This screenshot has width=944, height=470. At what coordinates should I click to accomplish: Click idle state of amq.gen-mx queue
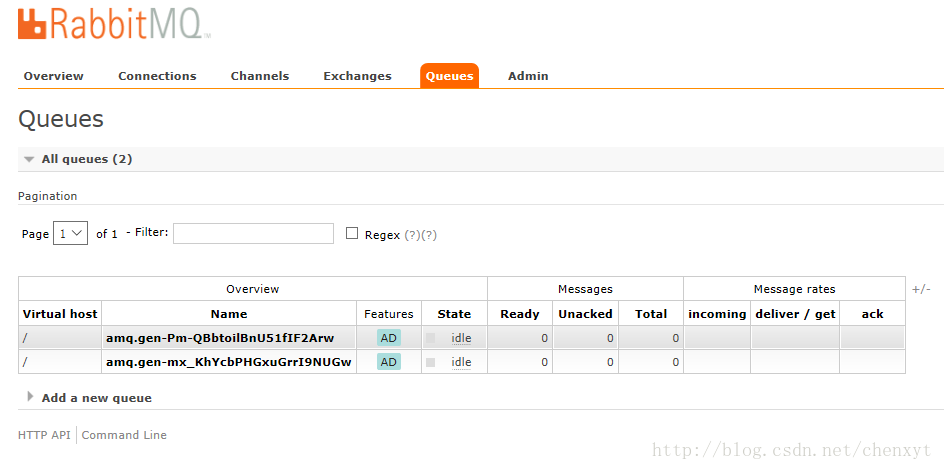click(x=461, y=362)
